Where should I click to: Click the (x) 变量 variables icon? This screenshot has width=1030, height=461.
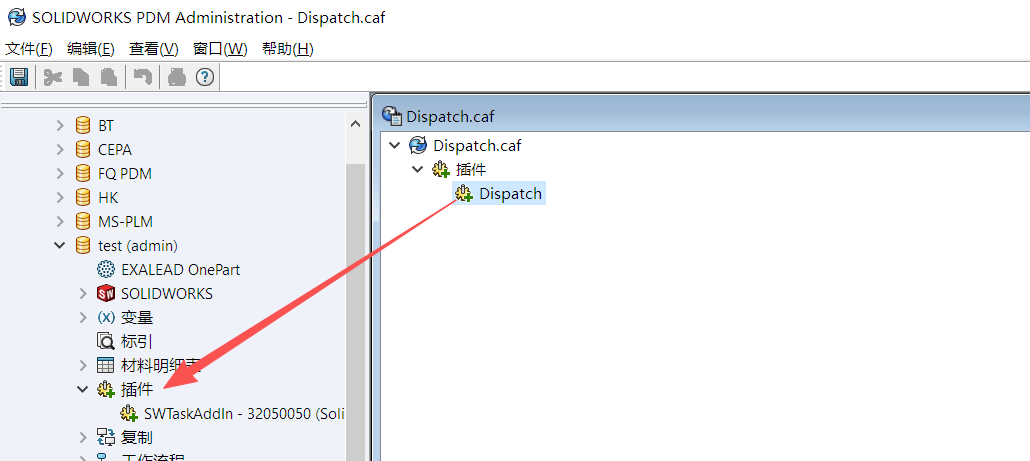(x=106, y=317)
